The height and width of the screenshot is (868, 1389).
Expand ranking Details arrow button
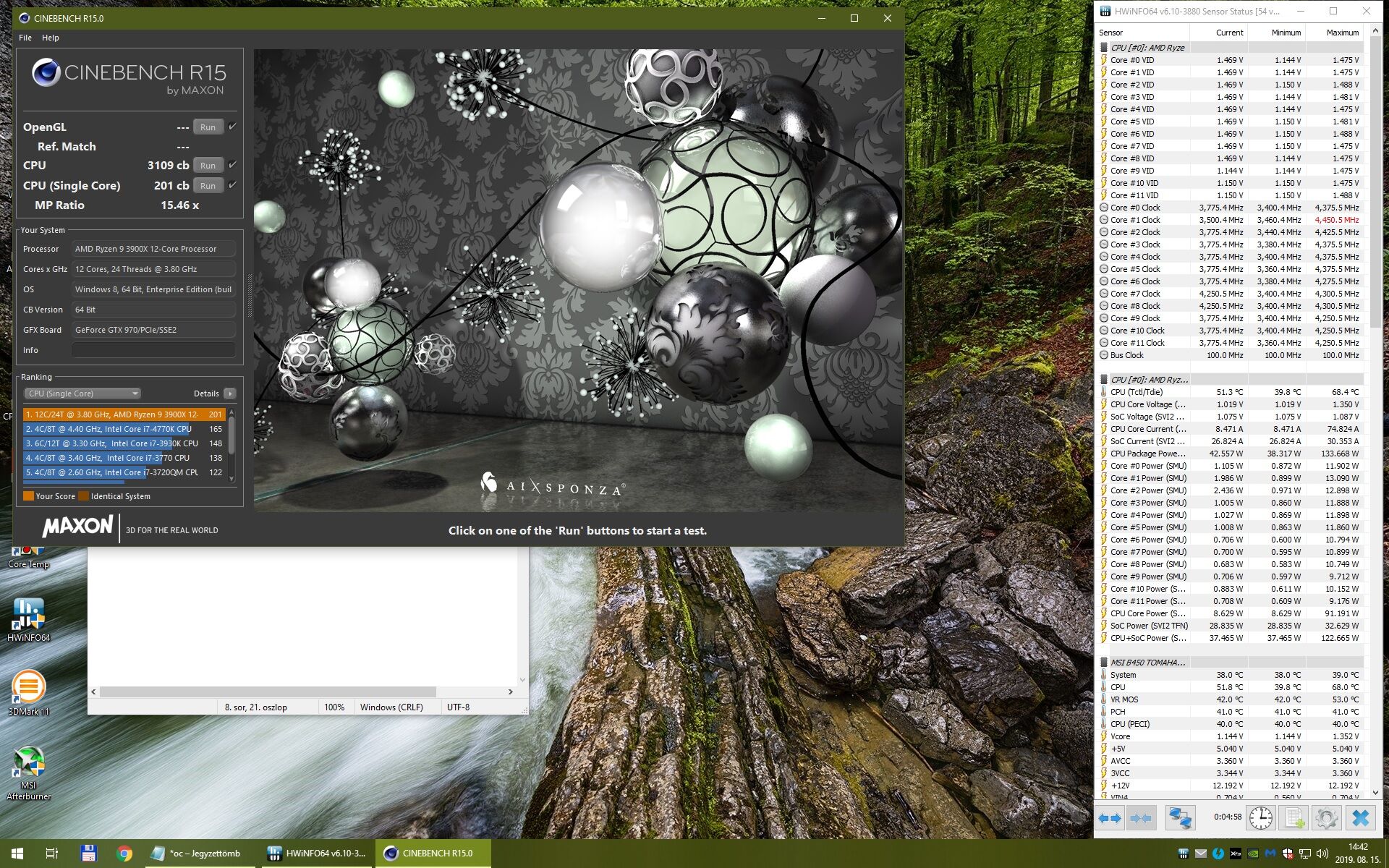tap(229, 393)
